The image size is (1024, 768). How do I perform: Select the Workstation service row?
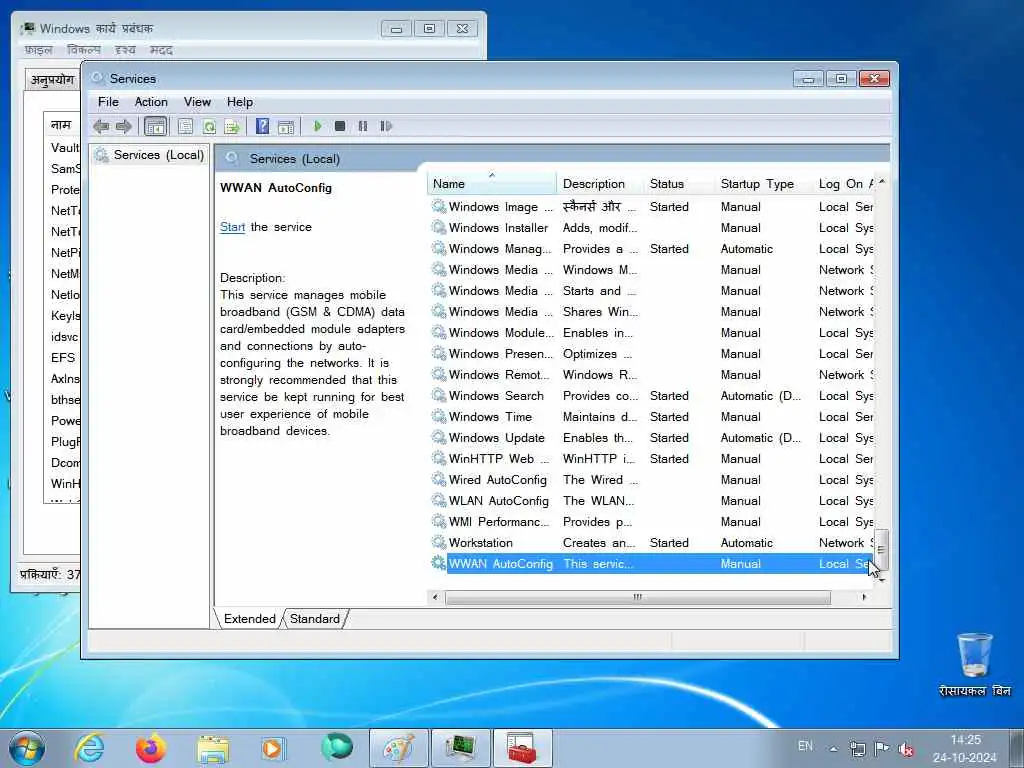point(652,543)
